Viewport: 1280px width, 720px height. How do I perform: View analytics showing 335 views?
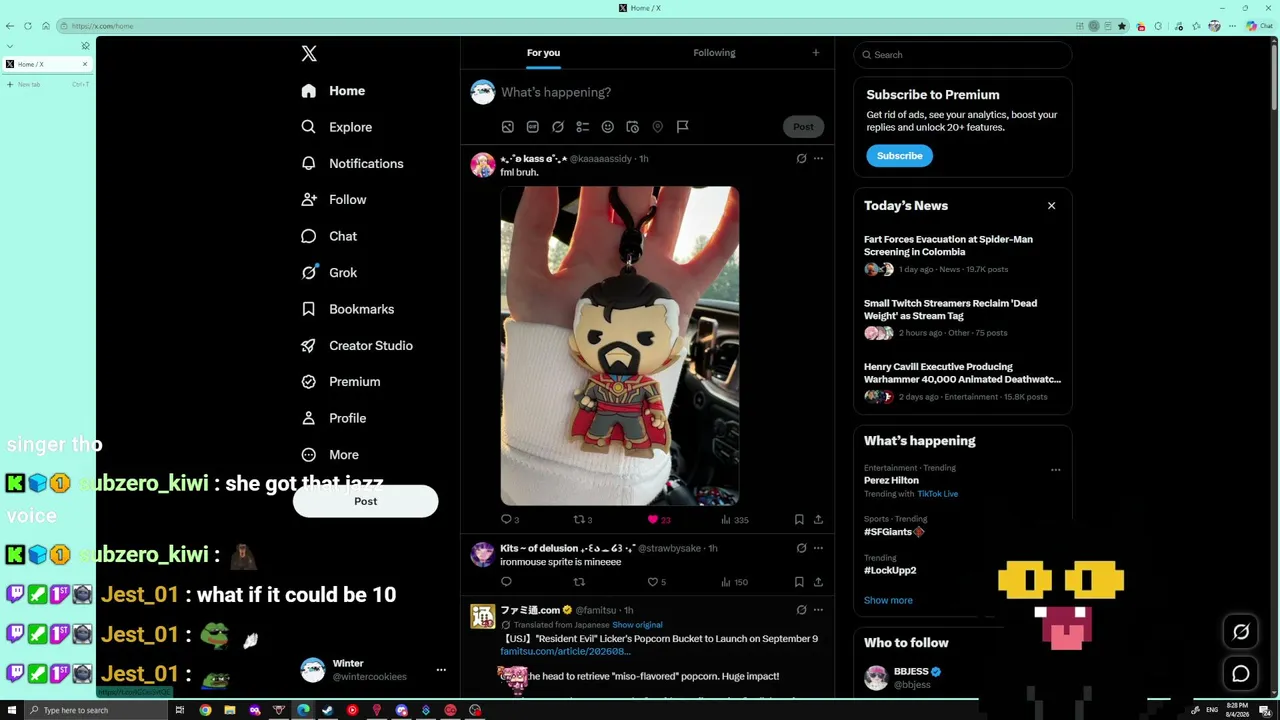[x=735, y=520]
